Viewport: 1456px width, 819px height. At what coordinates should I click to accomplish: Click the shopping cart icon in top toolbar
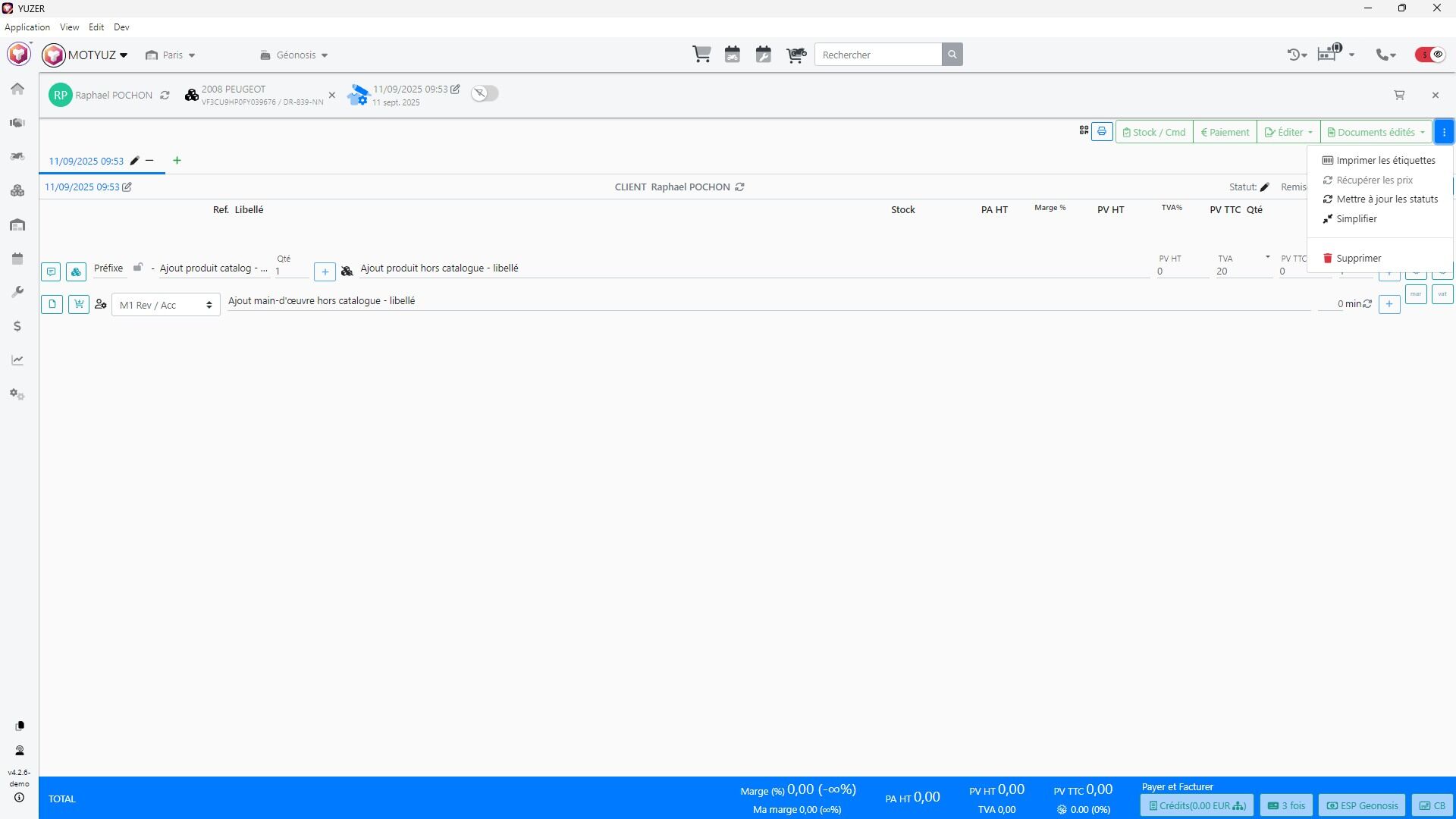[x=701, y=55]
